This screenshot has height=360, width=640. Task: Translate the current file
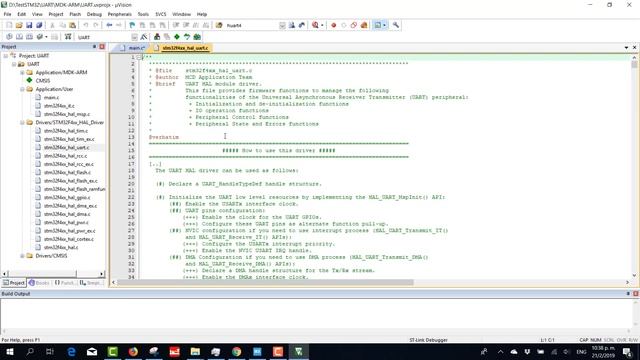pyautogui.click(x=9, y=37)
